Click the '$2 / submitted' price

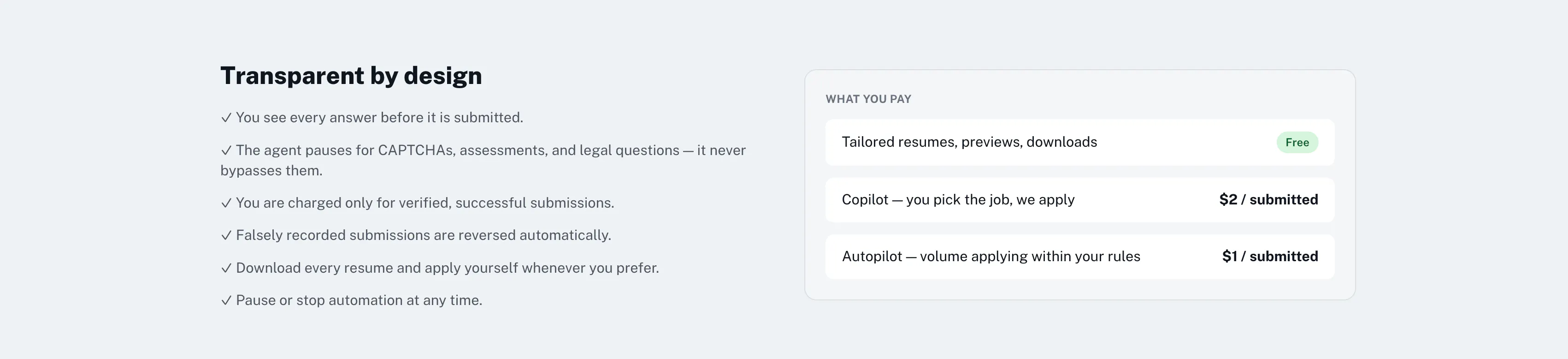pyautogui.click(x=1268, y=200)
